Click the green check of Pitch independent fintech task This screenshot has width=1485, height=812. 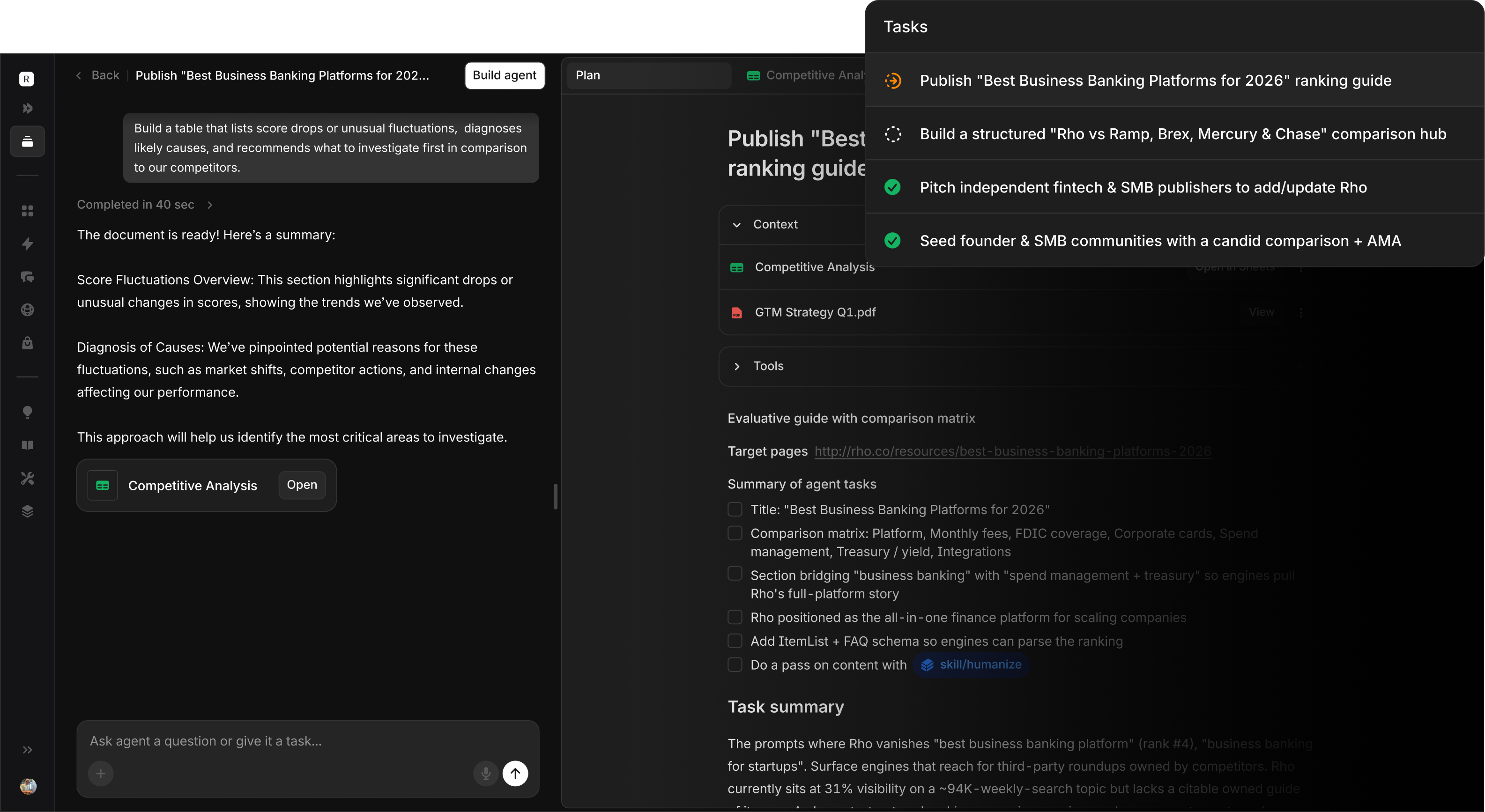coord(892,187)
